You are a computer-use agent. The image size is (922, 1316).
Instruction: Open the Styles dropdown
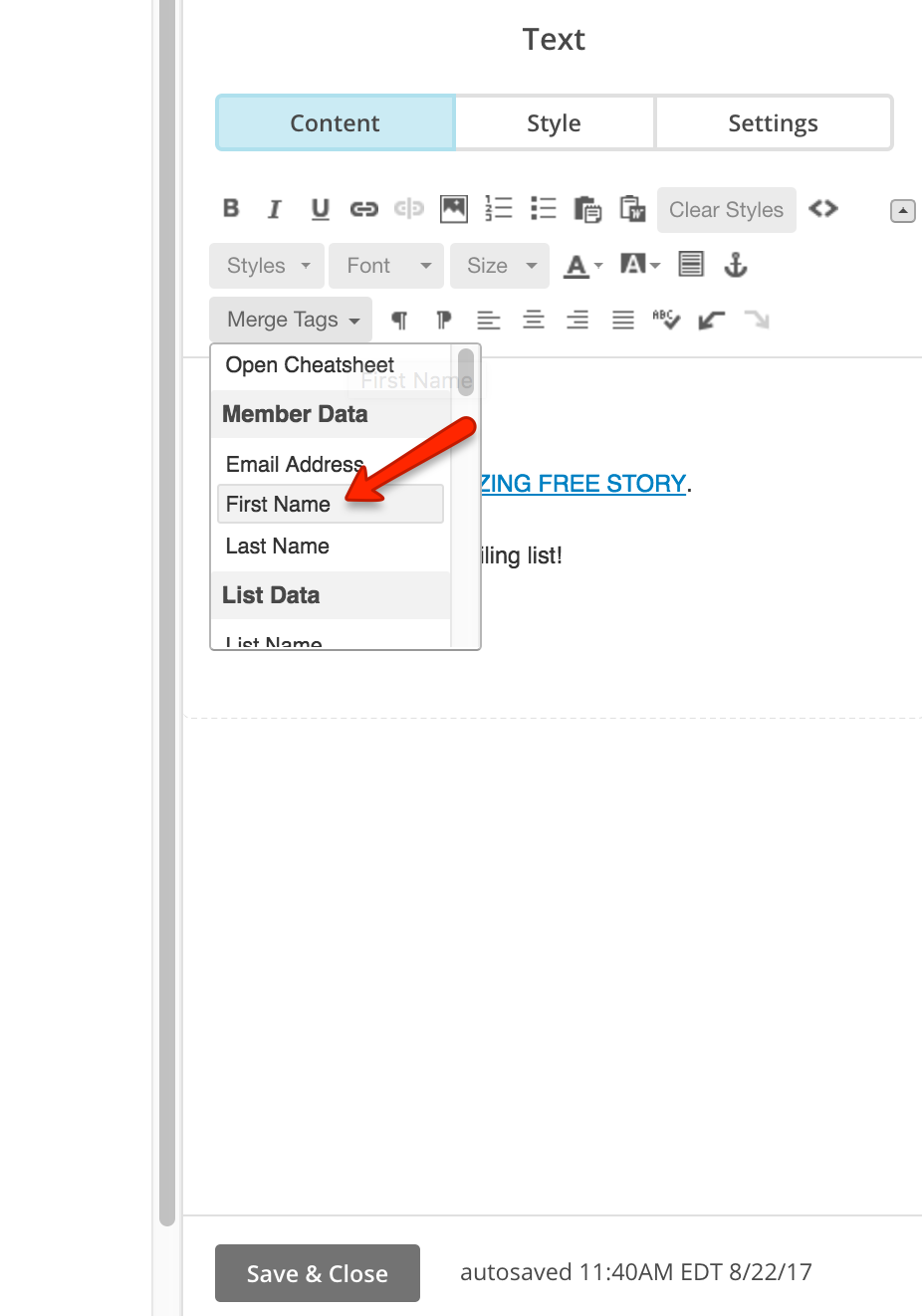(x=267, y=266)
